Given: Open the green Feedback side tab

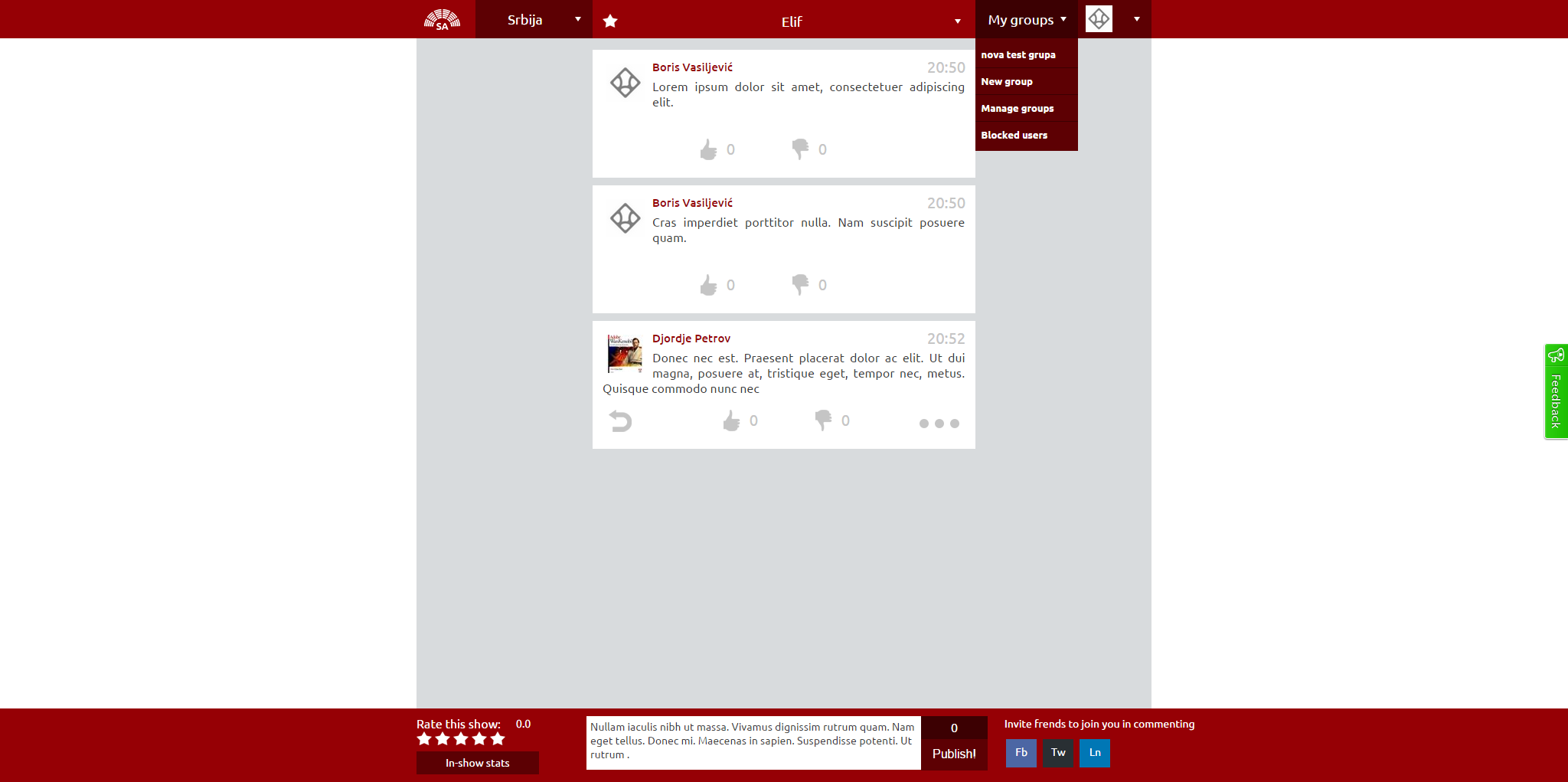Looking at the screenshot, I should [x=1556, y=391].
